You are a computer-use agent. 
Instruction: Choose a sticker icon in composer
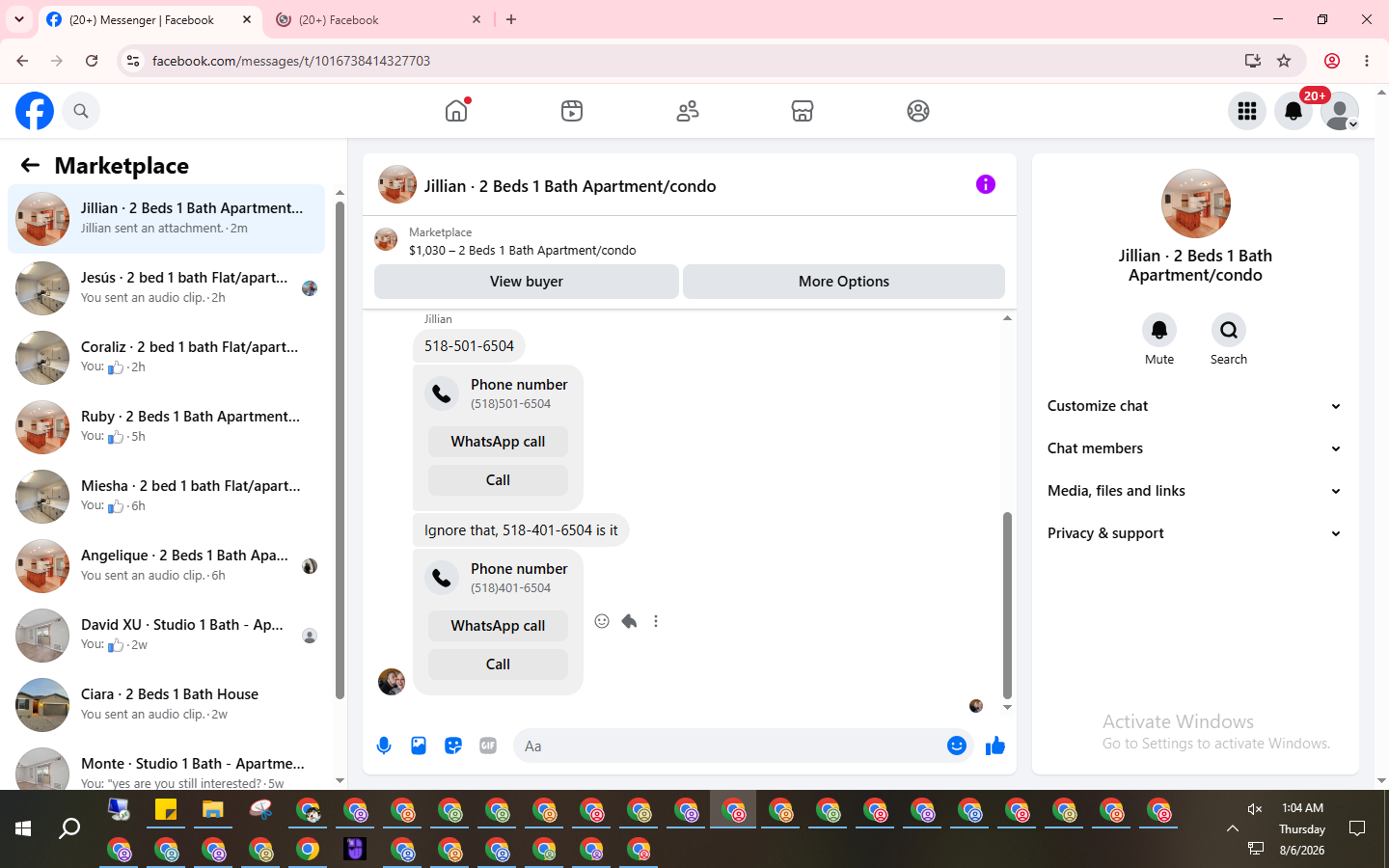[x=453, y=746]
